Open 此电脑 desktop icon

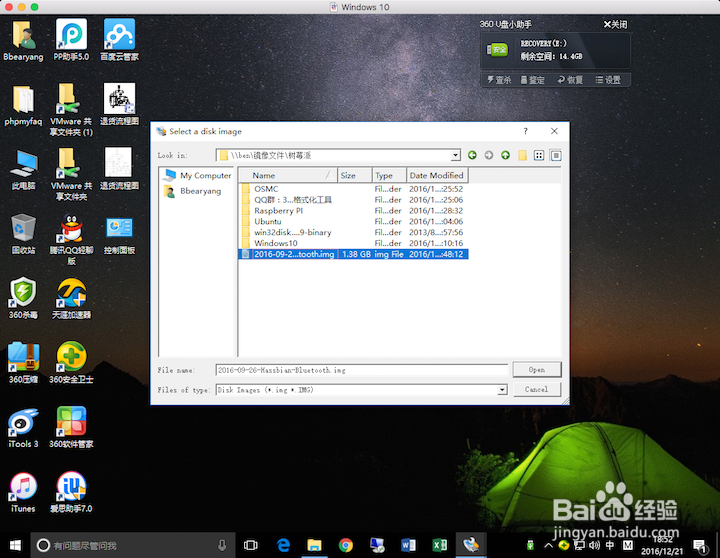click(x=23, y=170)
